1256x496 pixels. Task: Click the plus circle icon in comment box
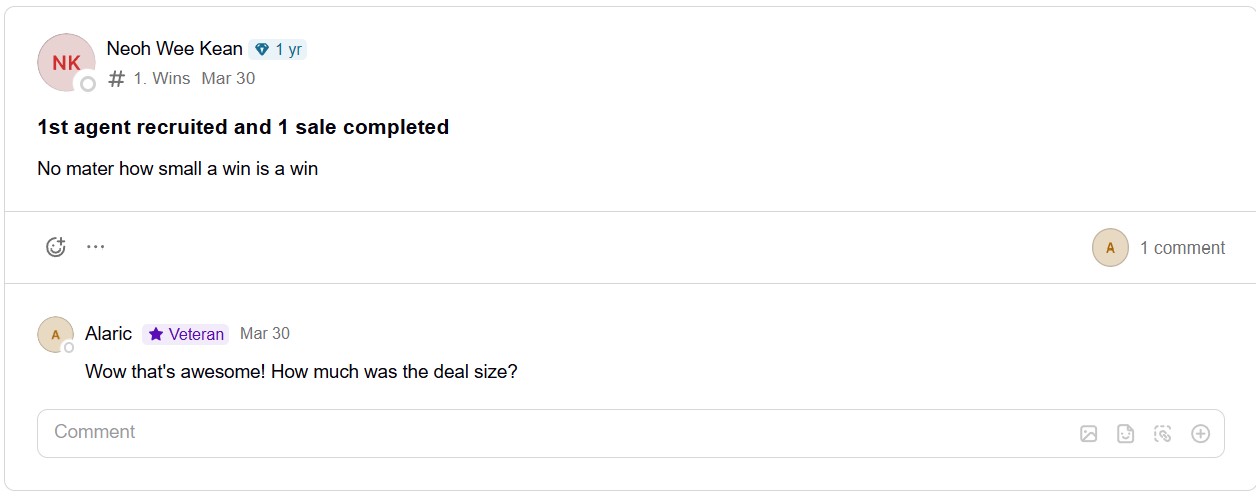click(x=1201, y=434)
